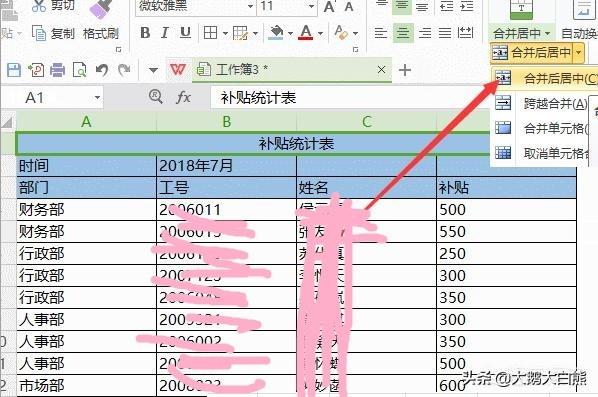The image size is (598, 397).
Task: Click the fx insert function icon
Action: (183, 97)
